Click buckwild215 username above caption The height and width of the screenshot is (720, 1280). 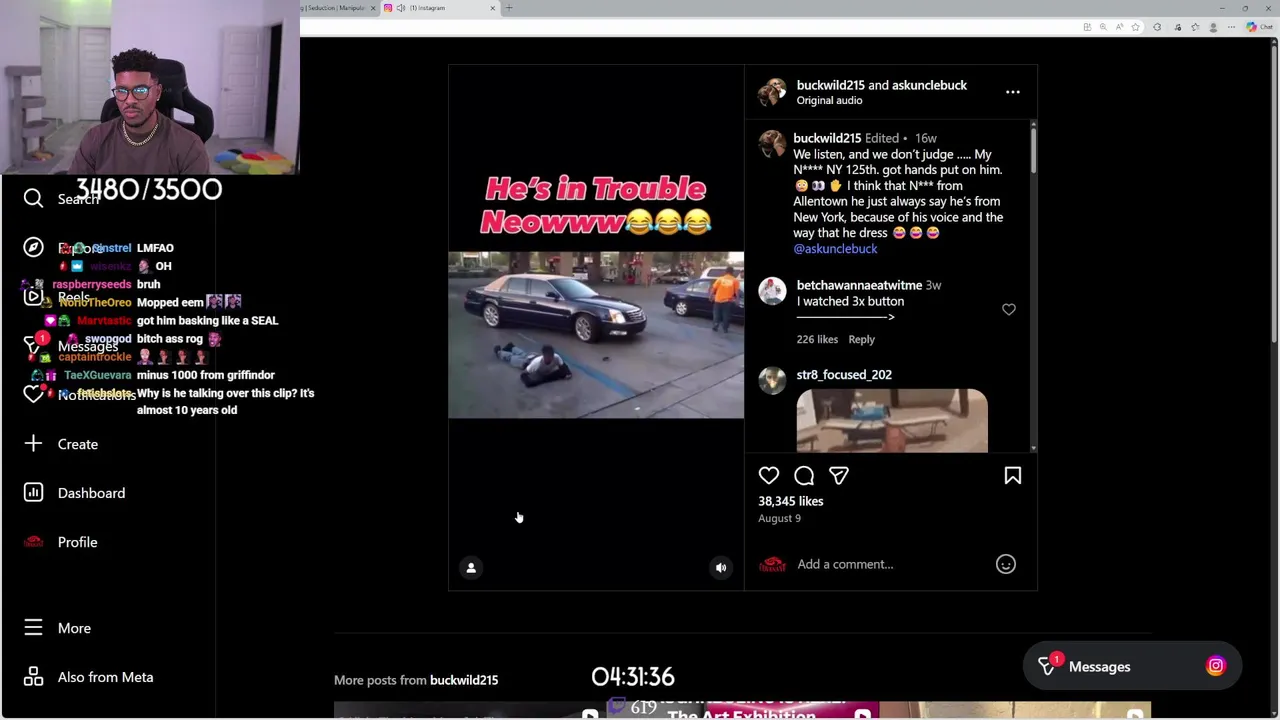pos(827,138)
